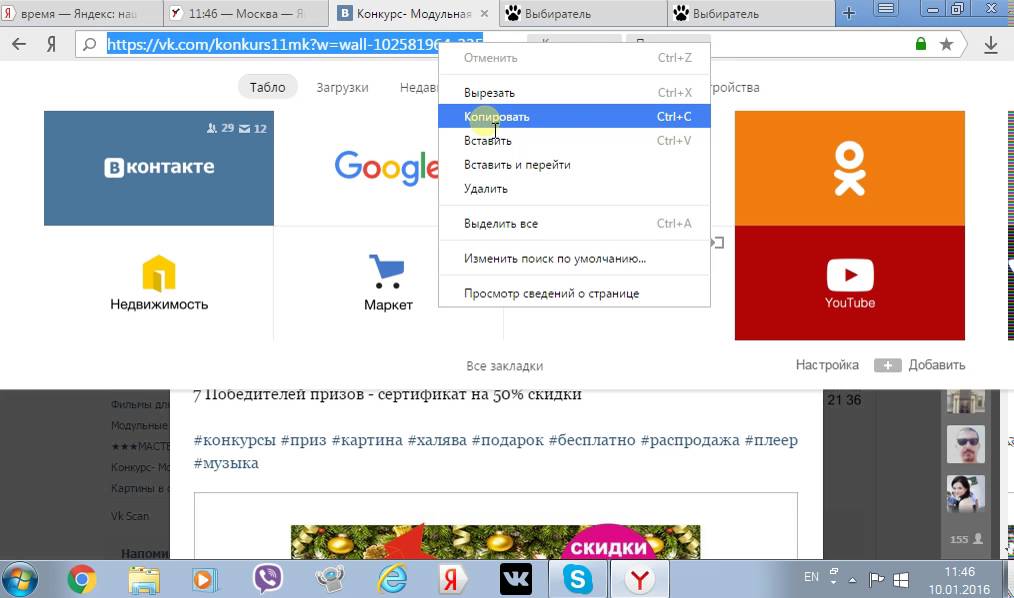Open the media player taskbar icon
Screen dimensions: 1014x598
205,579
